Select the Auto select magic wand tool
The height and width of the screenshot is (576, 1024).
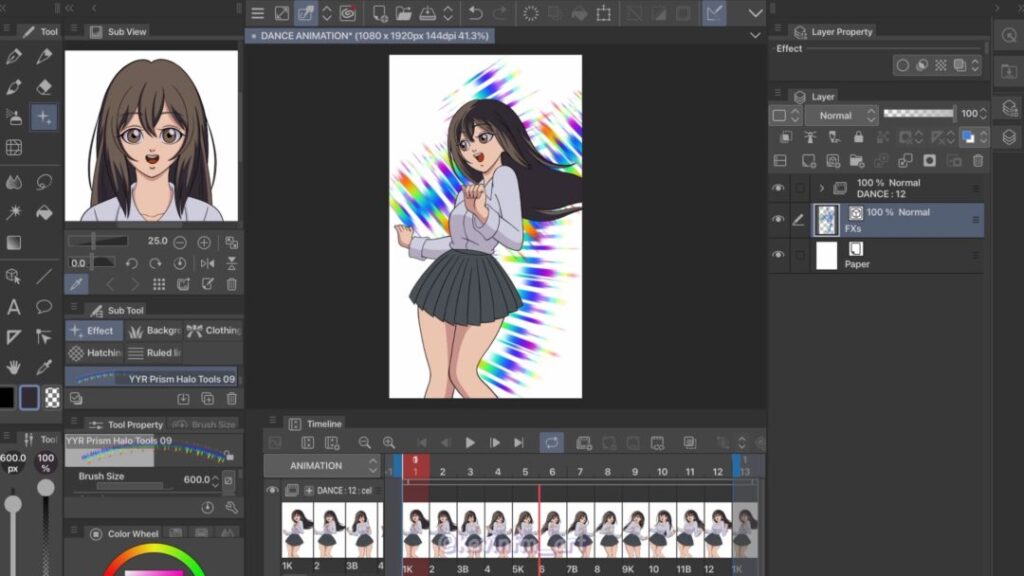point(14,212)
